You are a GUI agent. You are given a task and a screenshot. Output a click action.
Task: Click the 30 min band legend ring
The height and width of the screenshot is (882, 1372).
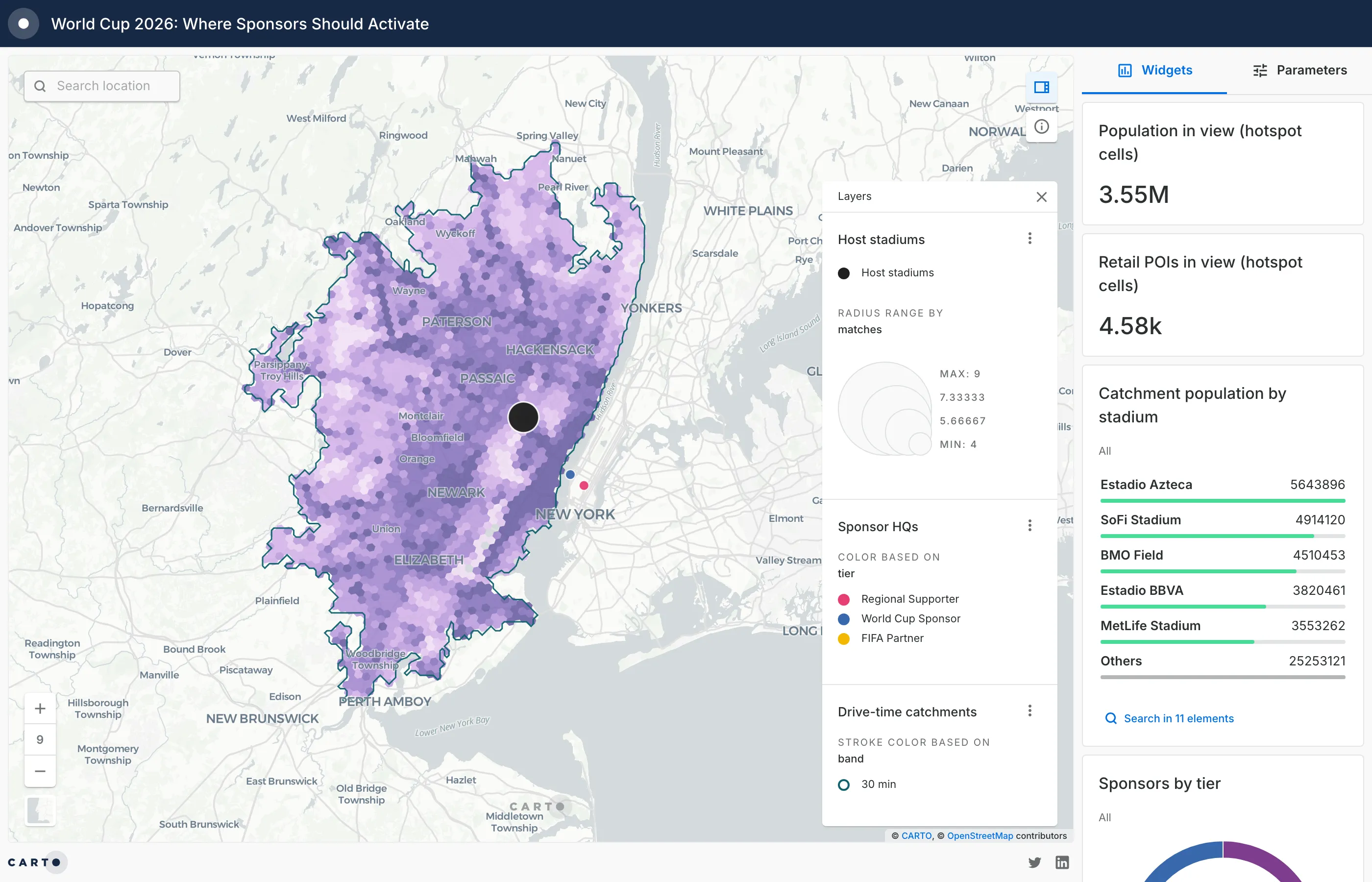[843, 784]
